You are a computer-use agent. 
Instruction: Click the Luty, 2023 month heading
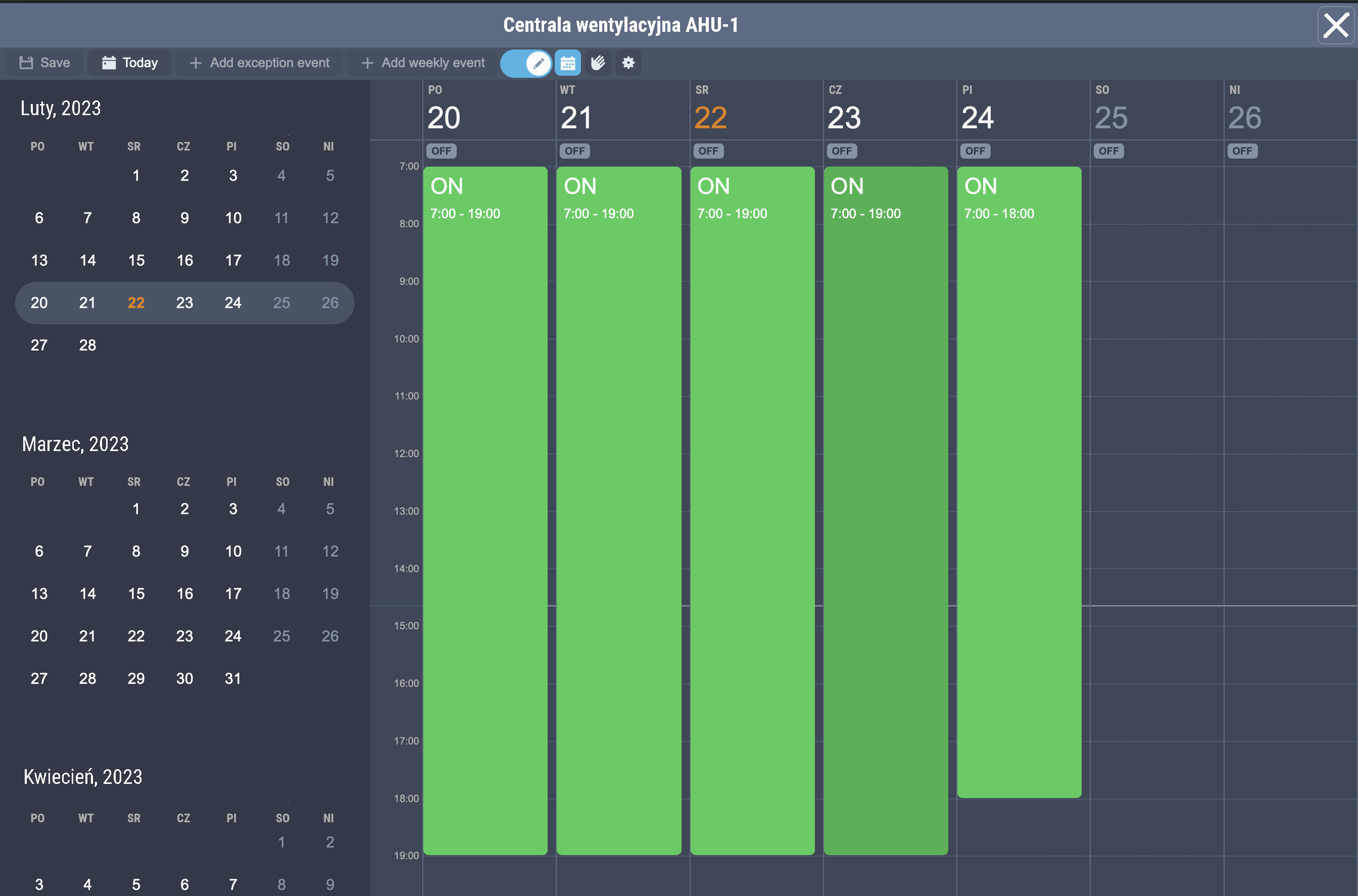(61, 109)
